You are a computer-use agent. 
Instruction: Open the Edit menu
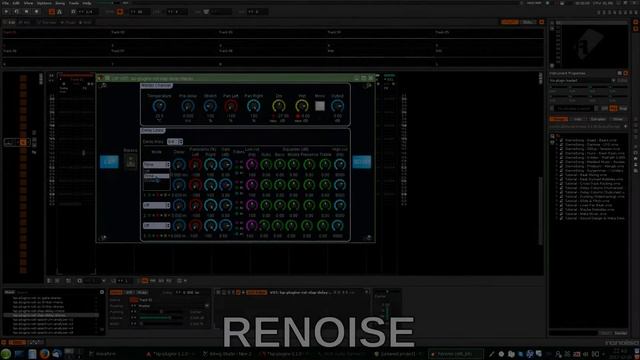point(16,3)
